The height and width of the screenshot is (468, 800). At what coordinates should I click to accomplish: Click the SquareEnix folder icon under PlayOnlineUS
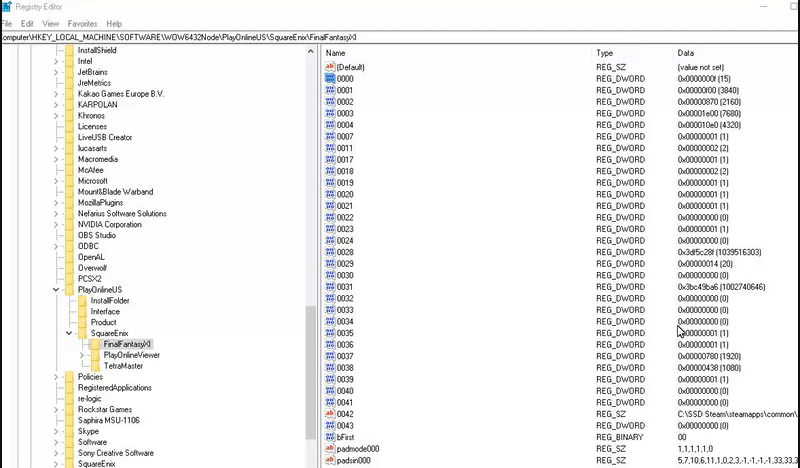coord(82,333)
